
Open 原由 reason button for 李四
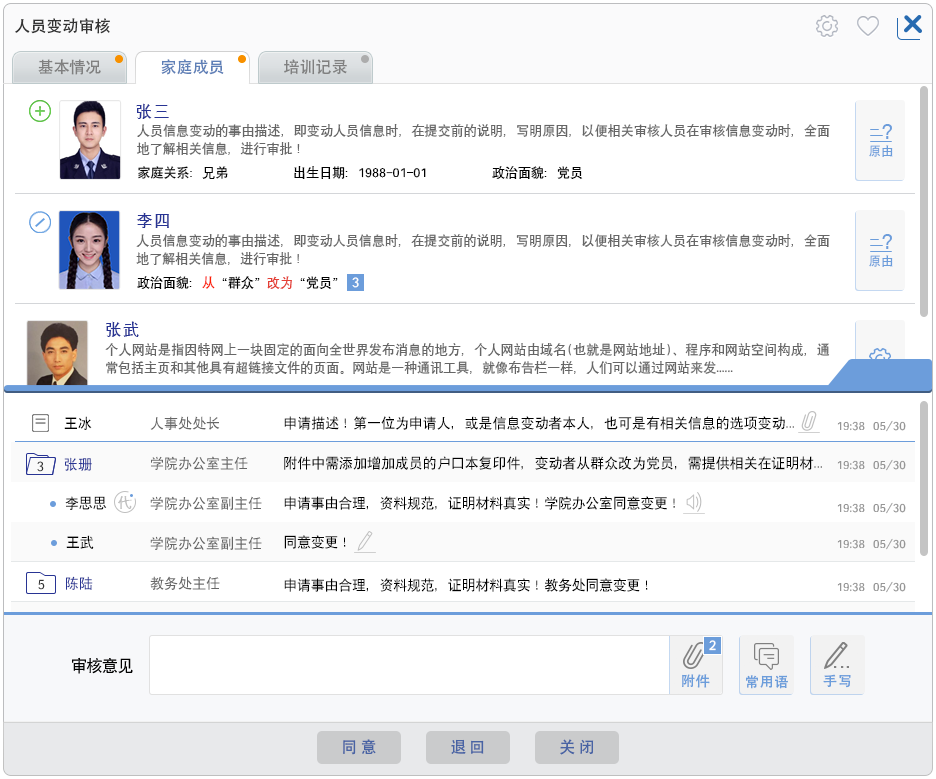point(880,251)
